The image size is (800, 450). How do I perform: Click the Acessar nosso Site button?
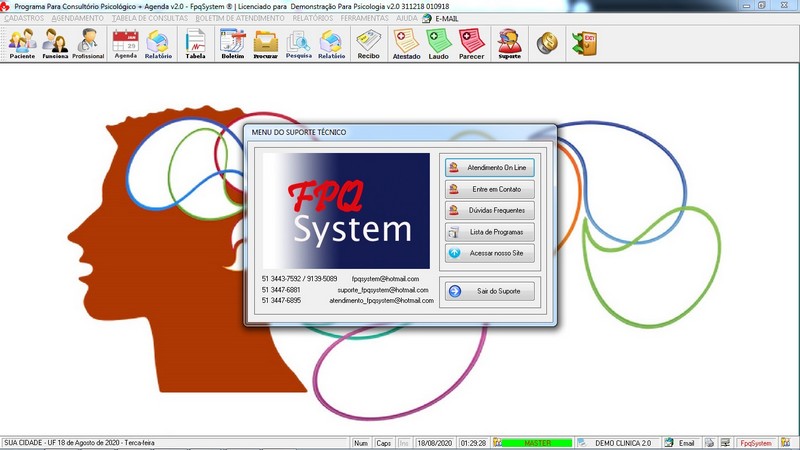(488, 253)
